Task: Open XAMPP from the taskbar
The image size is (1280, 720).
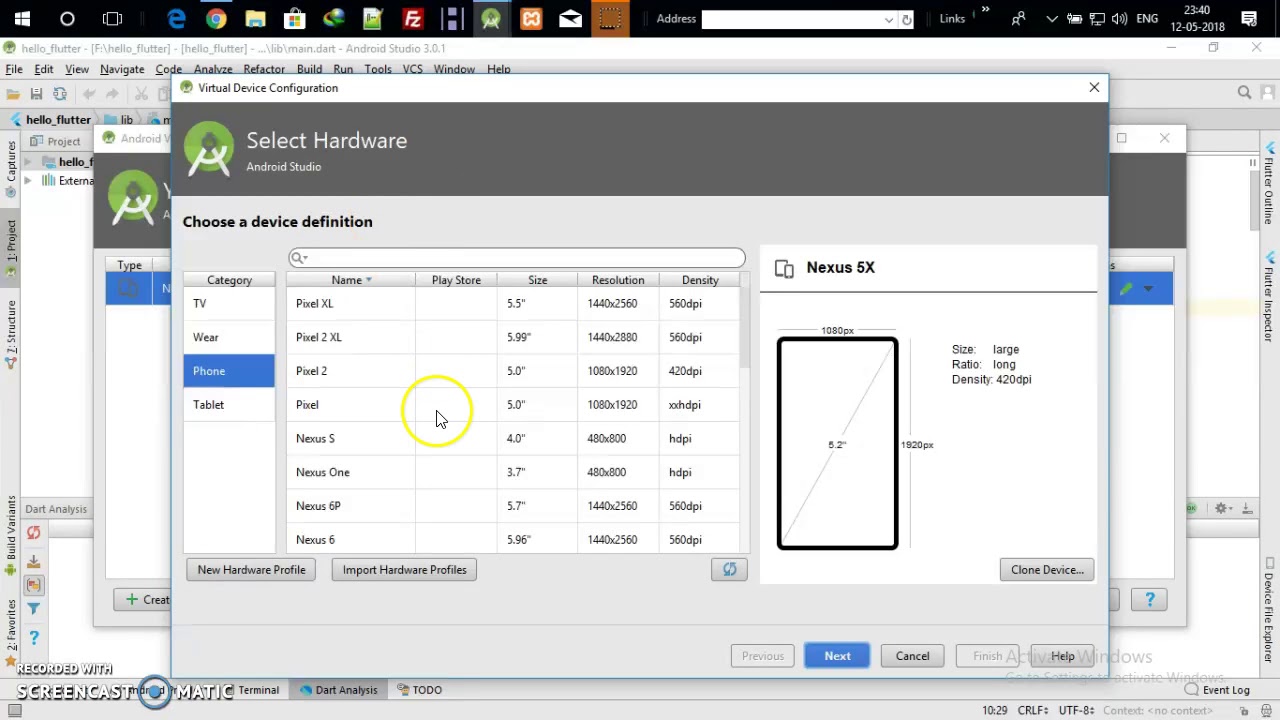Action: 531,18
